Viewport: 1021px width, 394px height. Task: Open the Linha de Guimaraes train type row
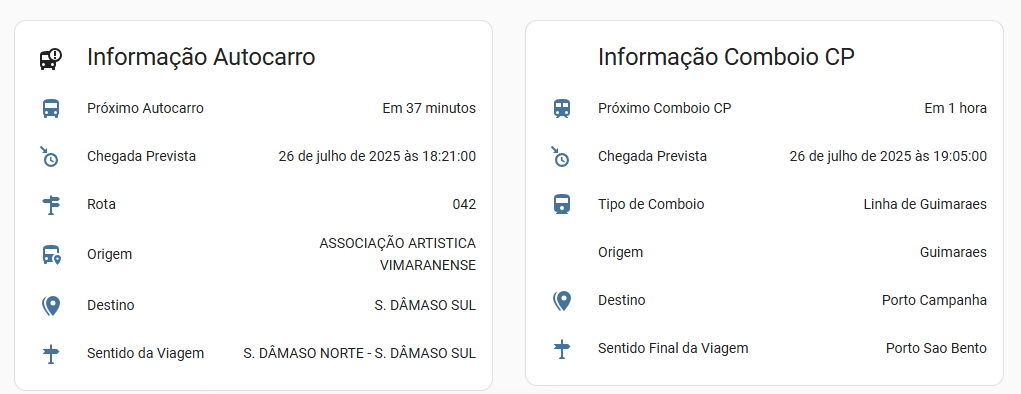click(x=764, y=204)
